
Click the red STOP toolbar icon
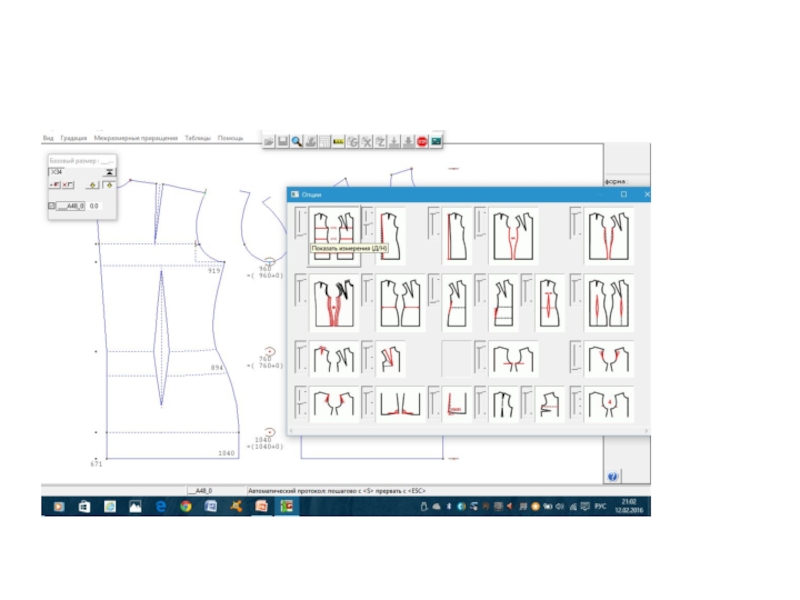point(422,142)
